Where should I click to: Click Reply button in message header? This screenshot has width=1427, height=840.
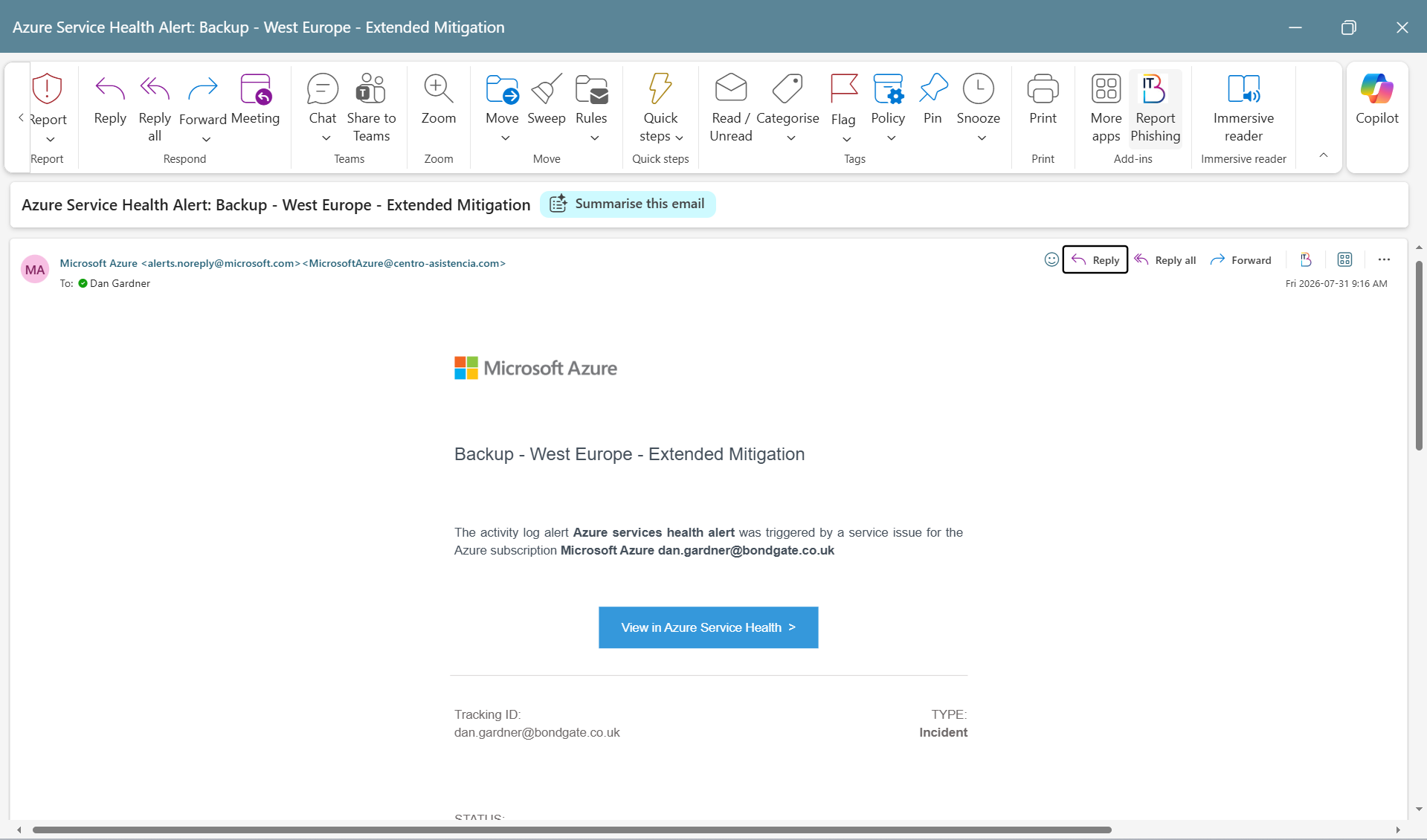pyautogui.click(x=1095, y=259)
